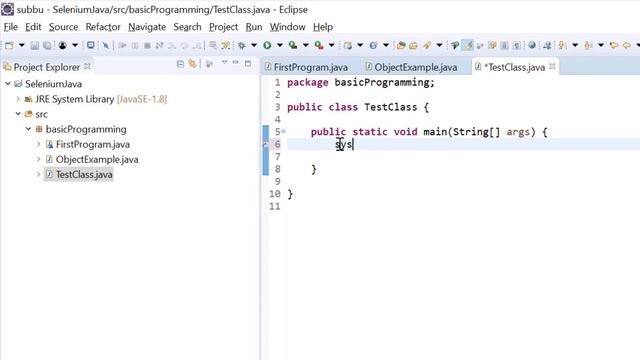Click the round profile toolbar icon
Screen dimensions: 640x360
62,45
